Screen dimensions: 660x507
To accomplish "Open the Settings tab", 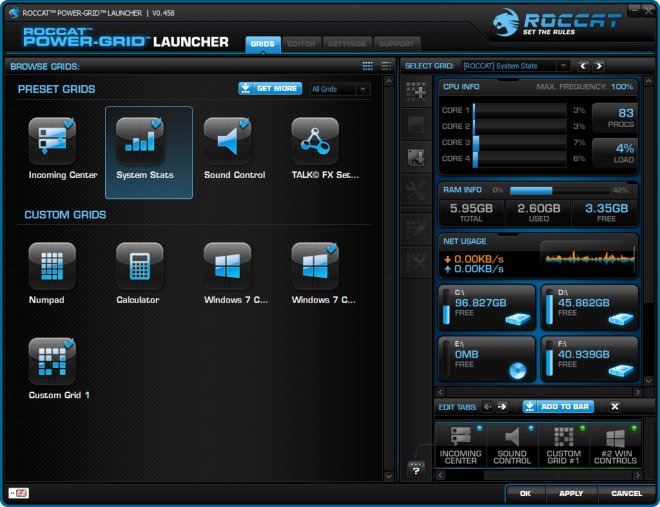I will (346, 44).
